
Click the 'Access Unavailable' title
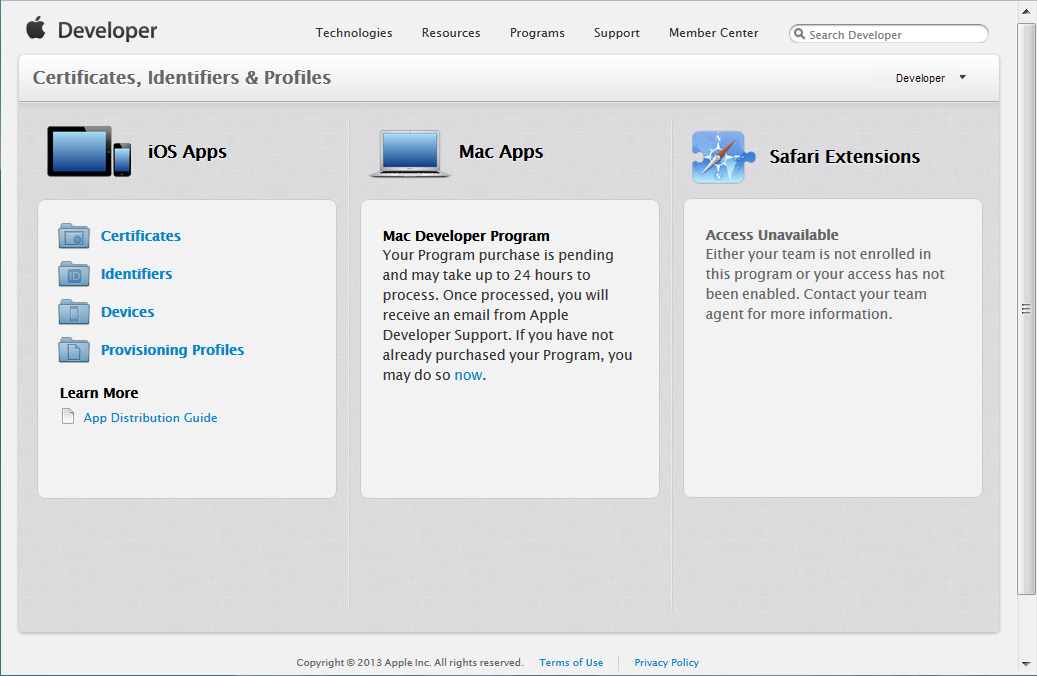click(772, 235)
